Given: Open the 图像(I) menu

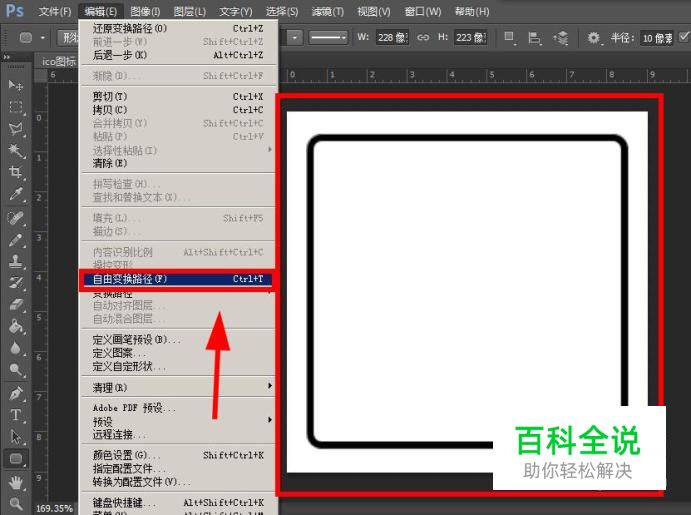Looking at the screenshot, I should click(145, 11).
